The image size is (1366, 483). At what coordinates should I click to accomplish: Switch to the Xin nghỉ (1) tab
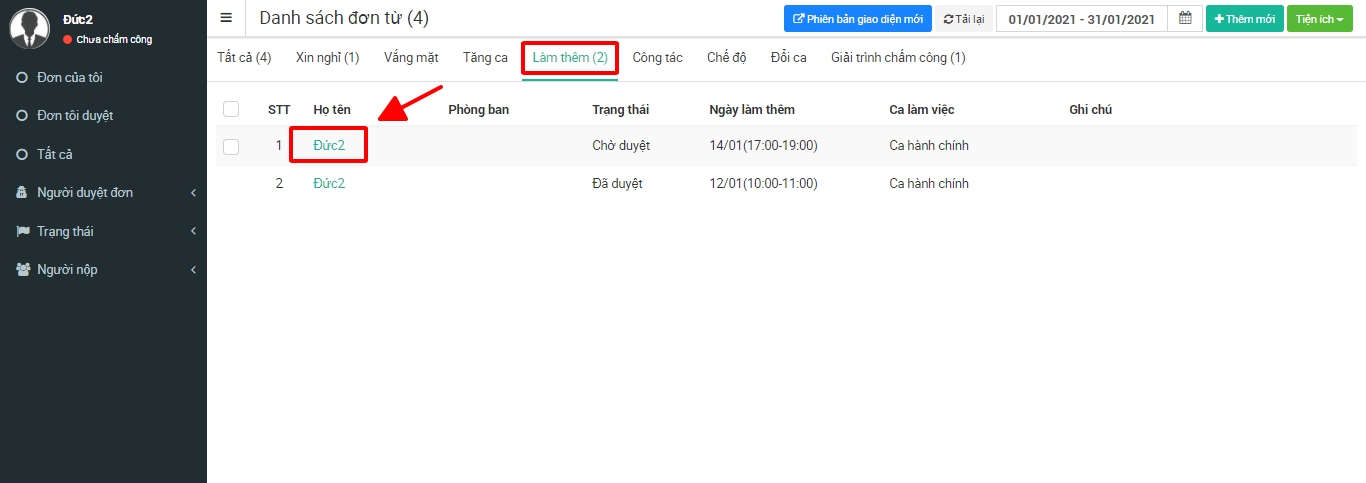click(x=327, y=58)
